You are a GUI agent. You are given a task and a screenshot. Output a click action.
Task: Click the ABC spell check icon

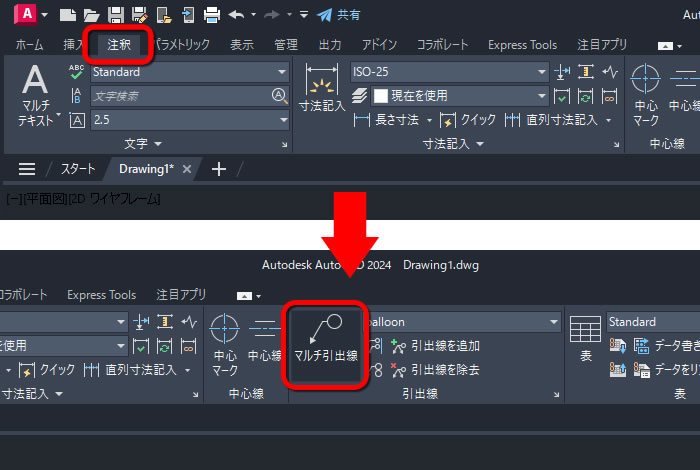pyautogui.click(x=76, y=72)
